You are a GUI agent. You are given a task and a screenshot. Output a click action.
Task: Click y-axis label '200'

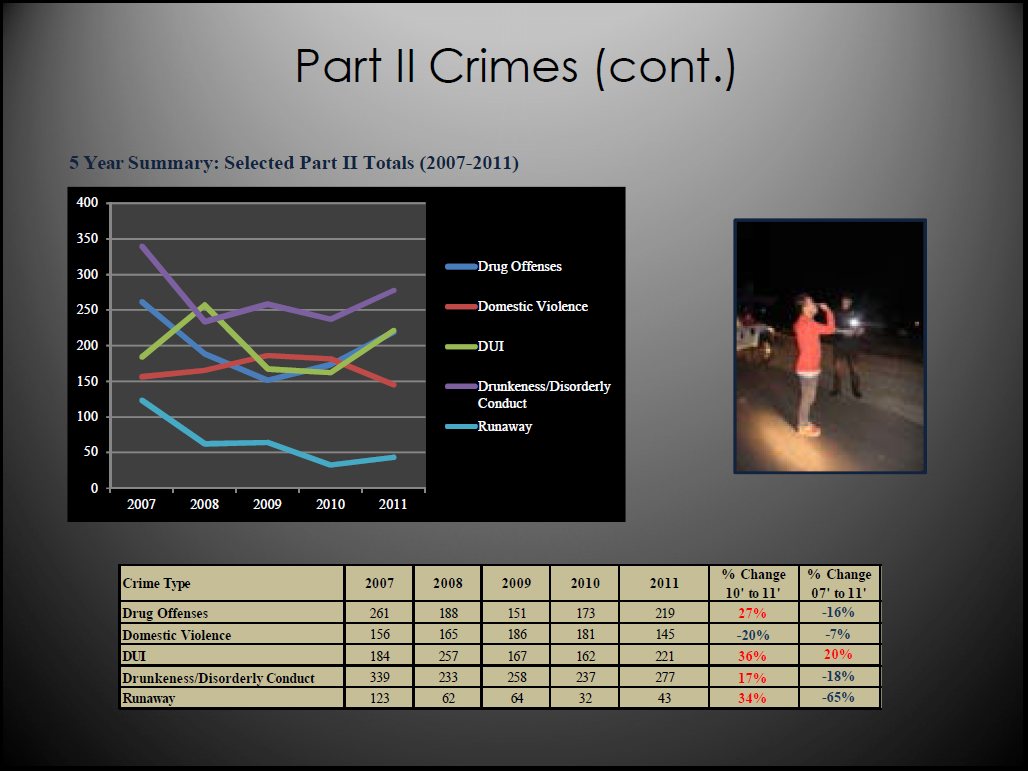87,345
